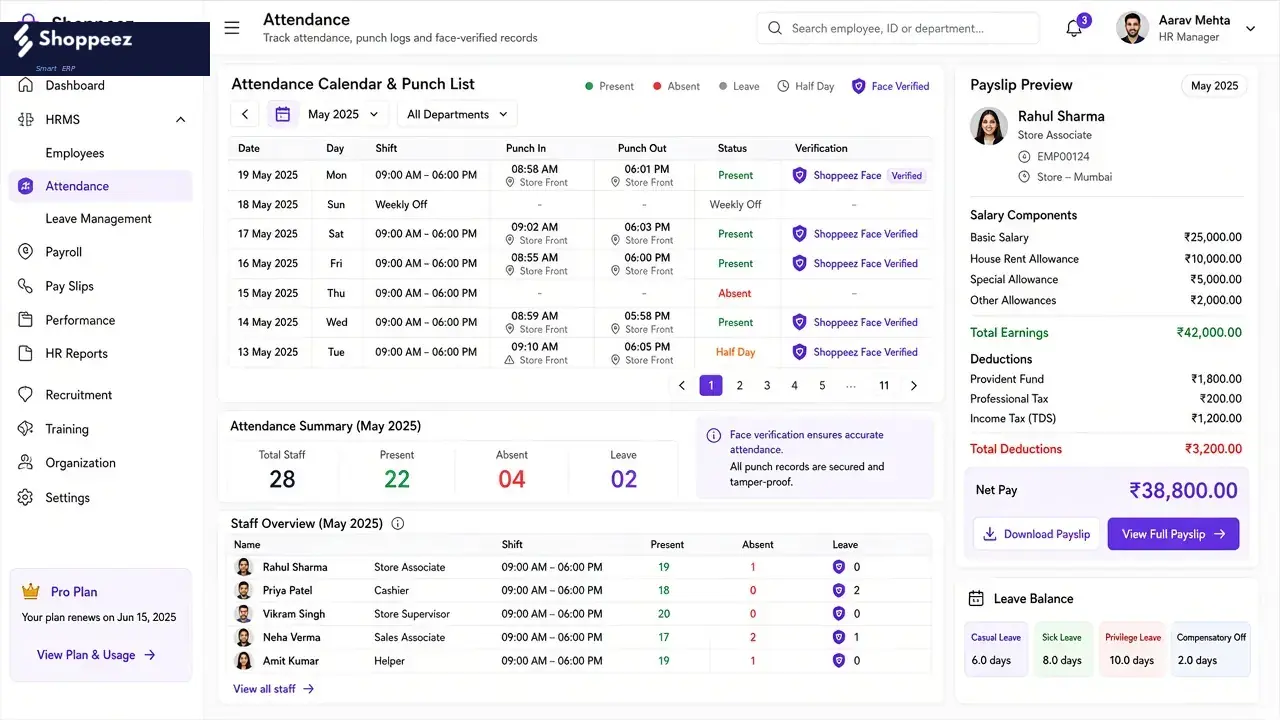Click the 19 May 2025 date cell

click(x=268, y=175)
